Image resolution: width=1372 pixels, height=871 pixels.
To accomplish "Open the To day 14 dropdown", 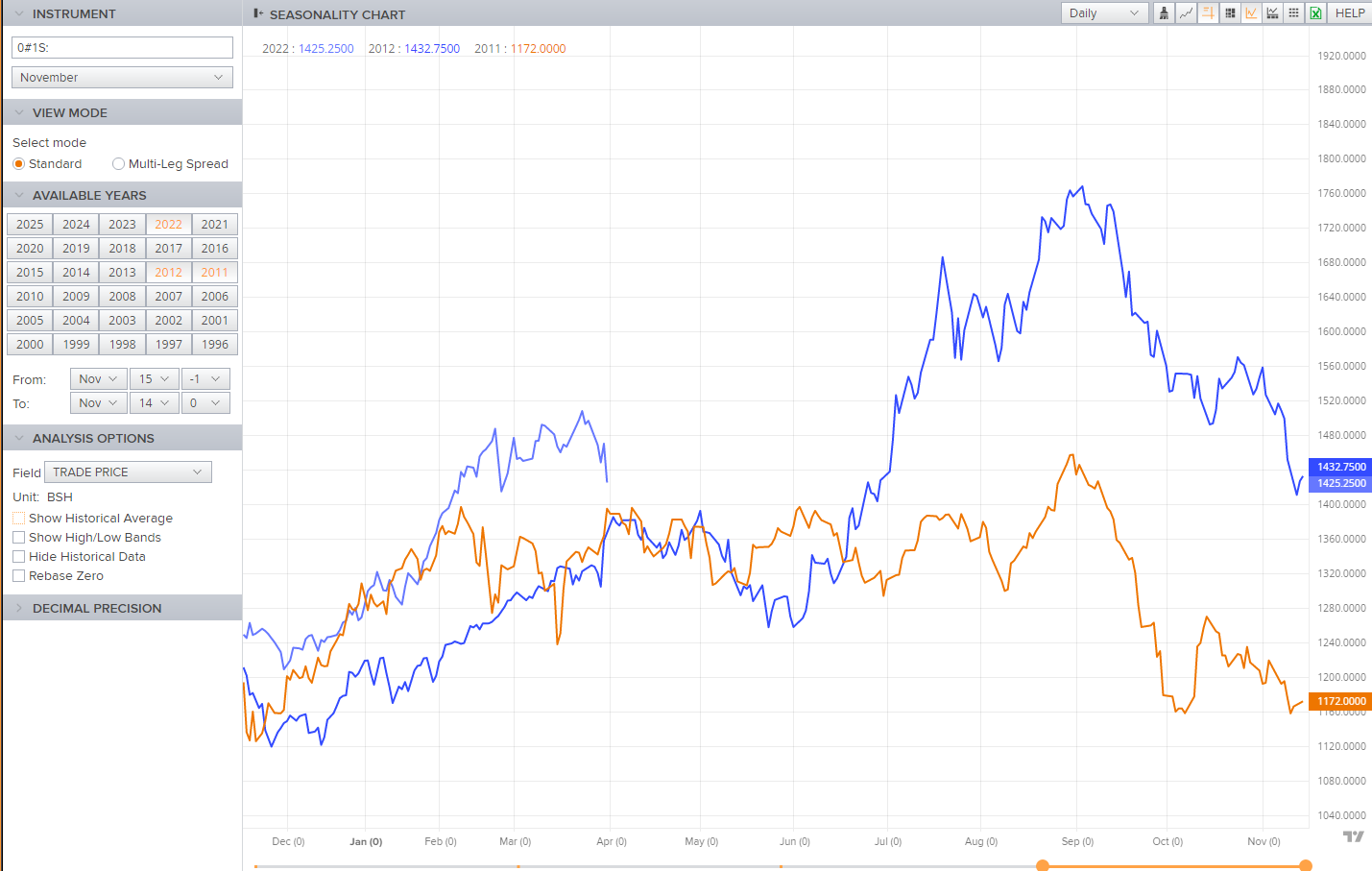I will (x=154, y=403).
